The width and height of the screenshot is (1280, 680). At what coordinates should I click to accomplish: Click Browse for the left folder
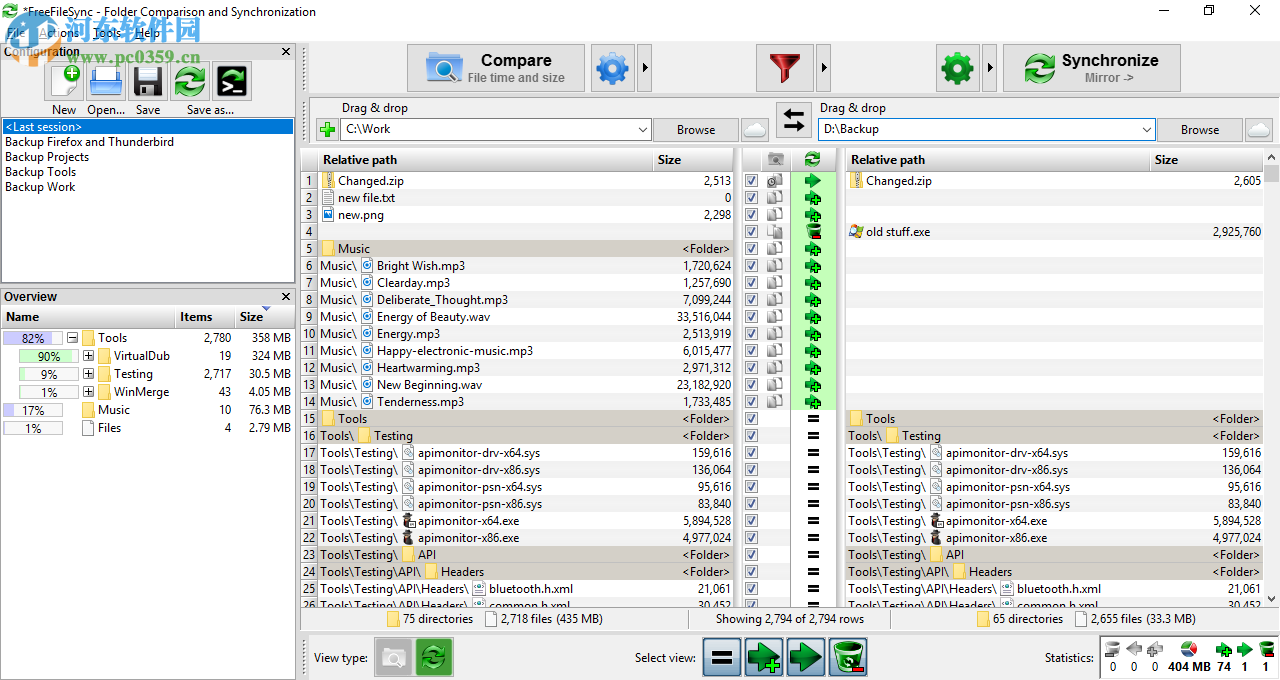point(695,129)
